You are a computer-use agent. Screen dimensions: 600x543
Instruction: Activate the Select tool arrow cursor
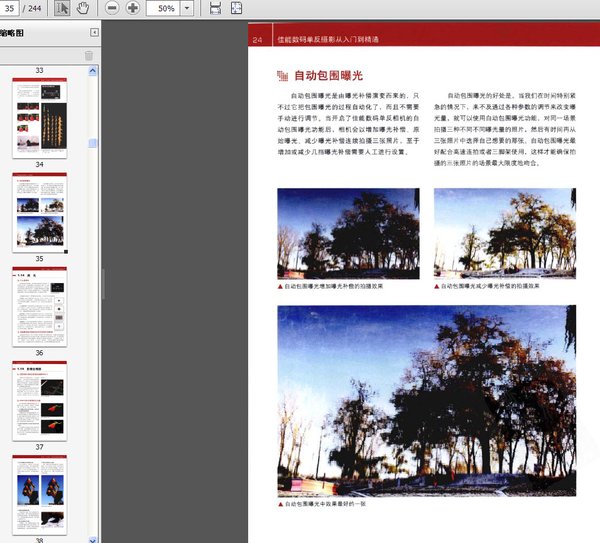[x=62, y=8]
